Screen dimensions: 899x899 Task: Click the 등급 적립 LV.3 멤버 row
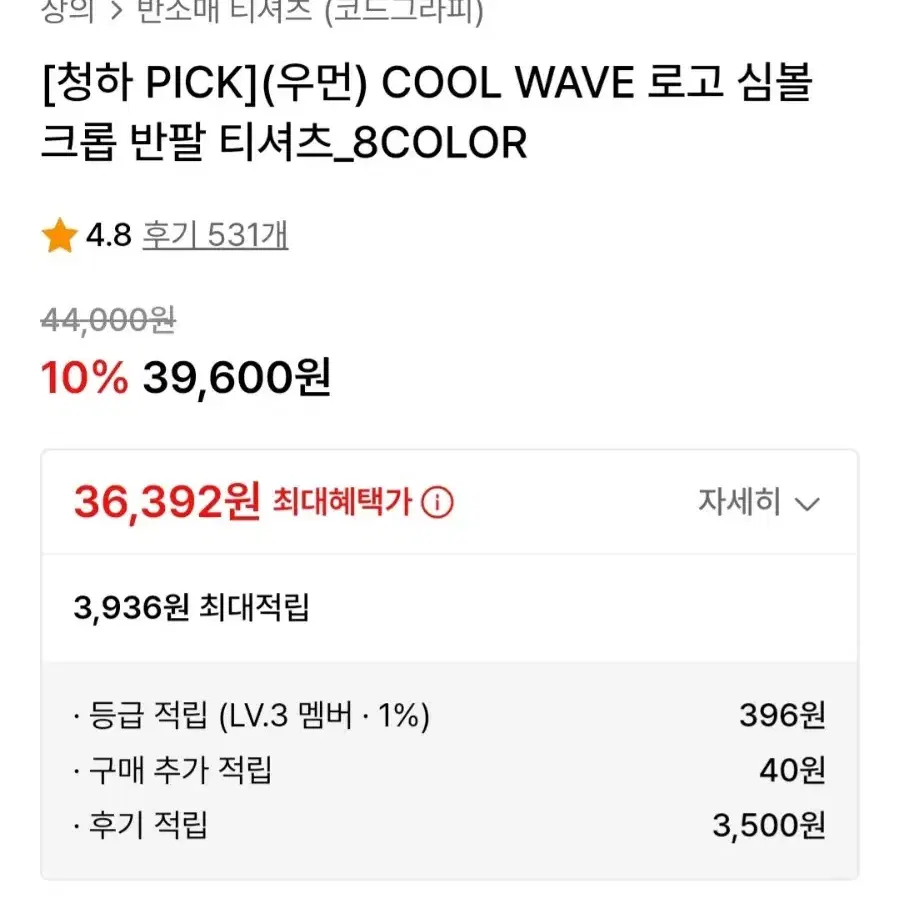[x=450, y=716]
